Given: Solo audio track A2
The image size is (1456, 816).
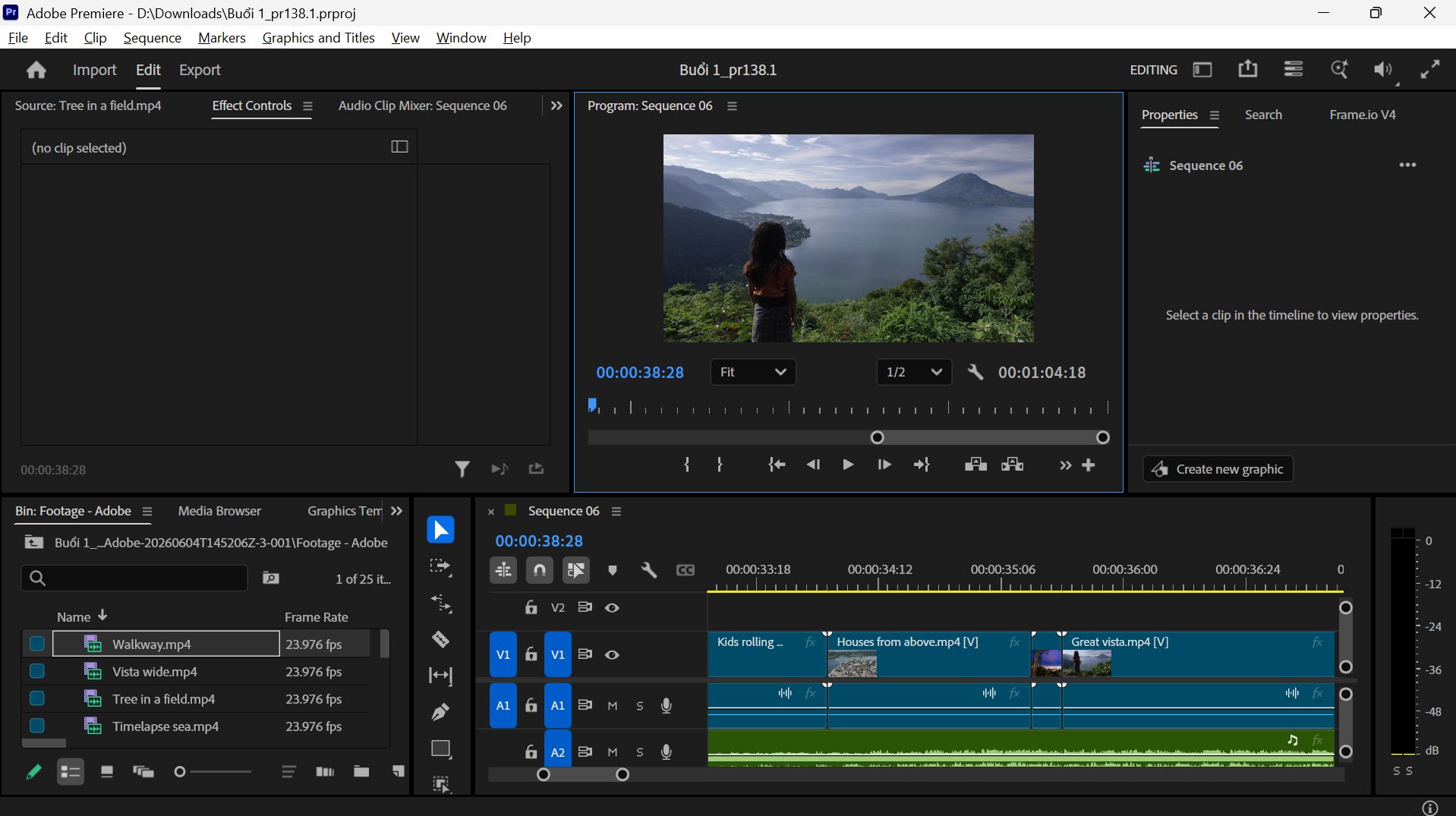Looking at the screenshot, I should (x=640, y=751).
